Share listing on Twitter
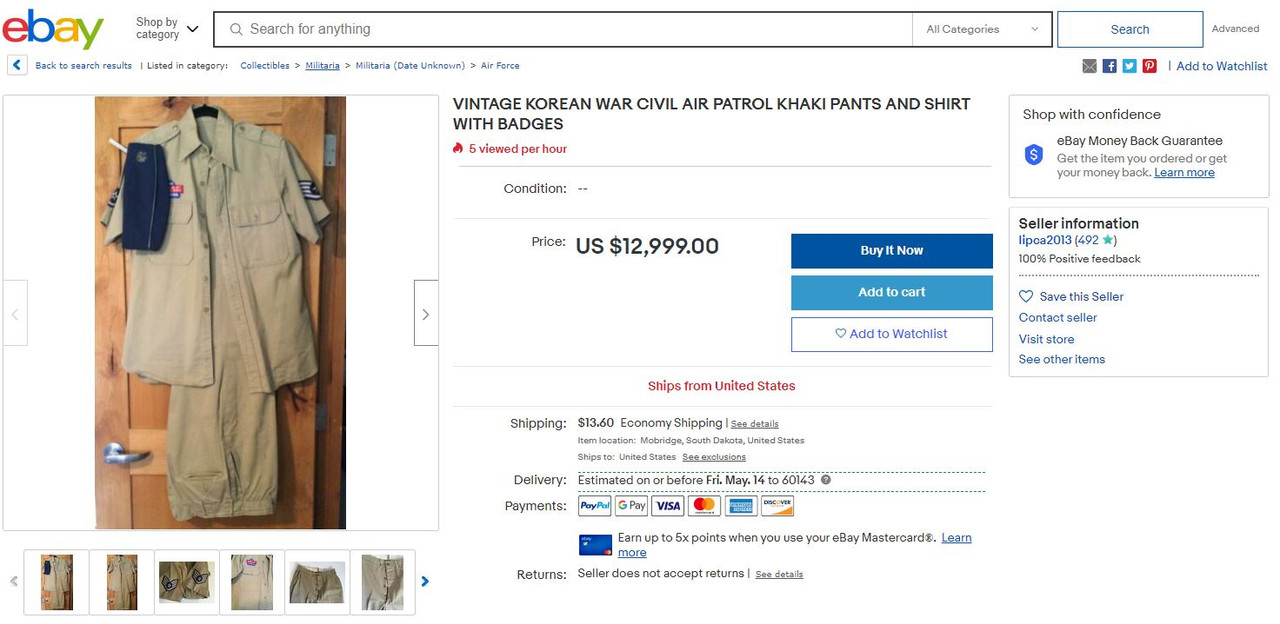This screenshot has width=1280, height=624. tap(1129, 66)
